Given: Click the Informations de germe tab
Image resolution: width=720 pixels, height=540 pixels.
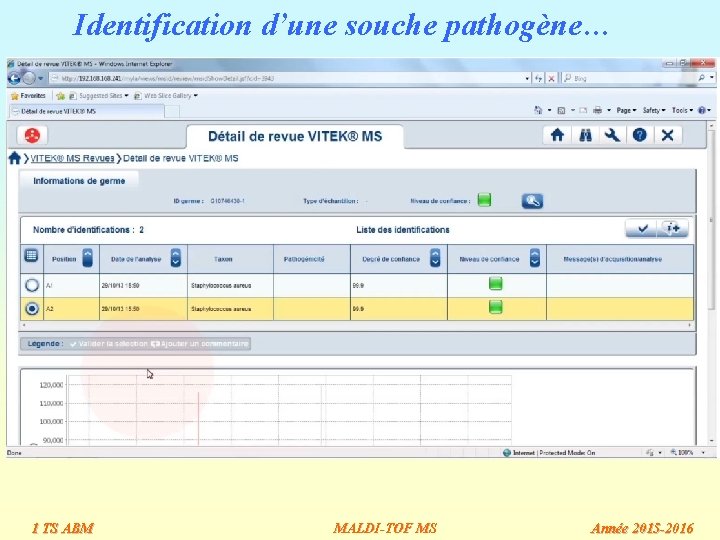Looking at the screenshot, I should click(79, 181).
